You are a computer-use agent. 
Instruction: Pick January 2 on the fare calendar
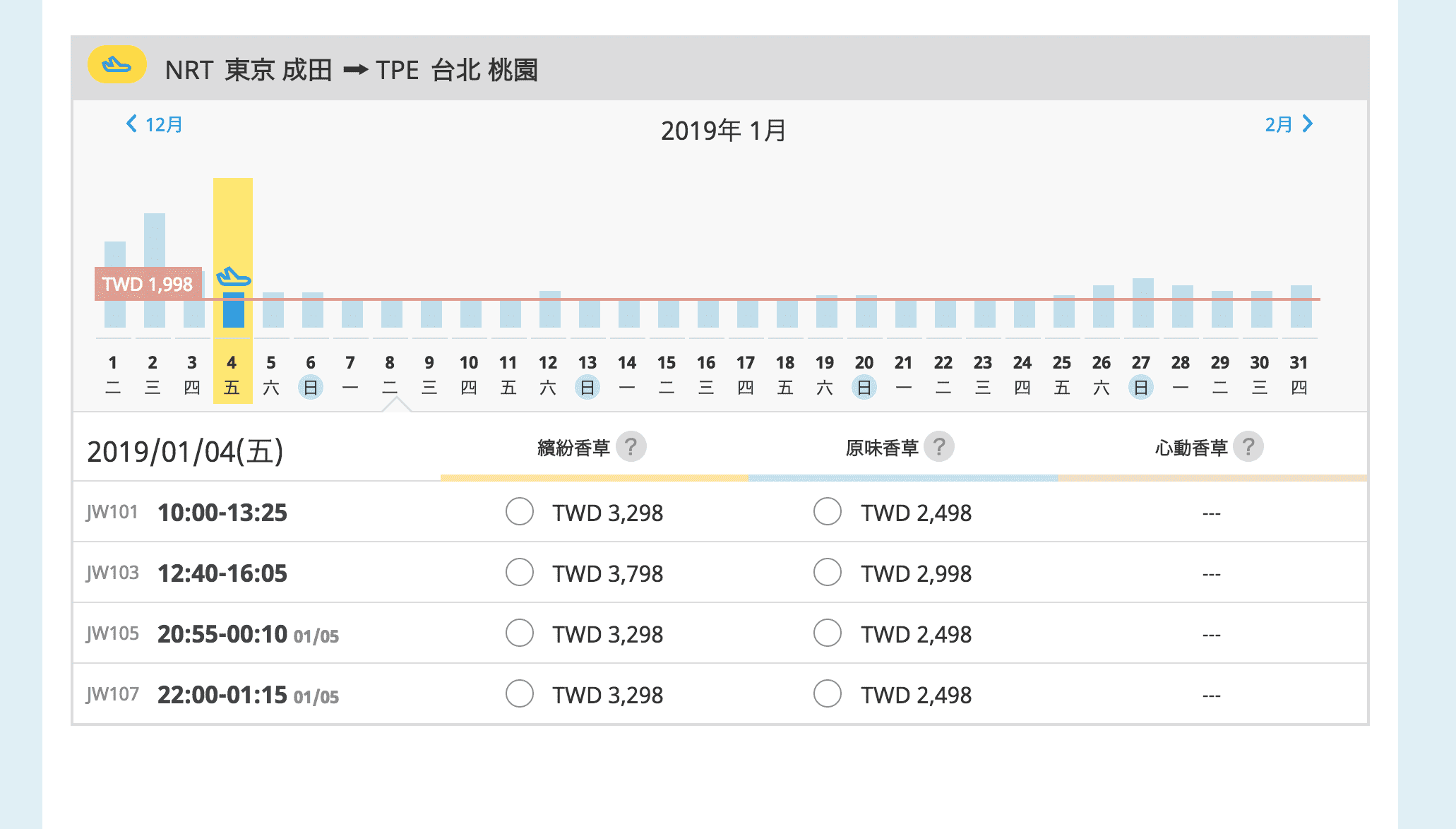click(x=153, y=374)
